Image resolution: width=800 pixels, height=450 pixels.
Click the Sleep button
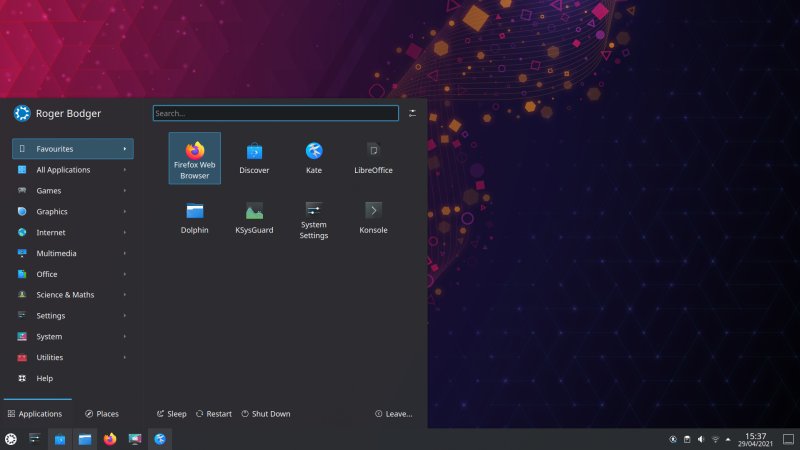click(171, 414)
